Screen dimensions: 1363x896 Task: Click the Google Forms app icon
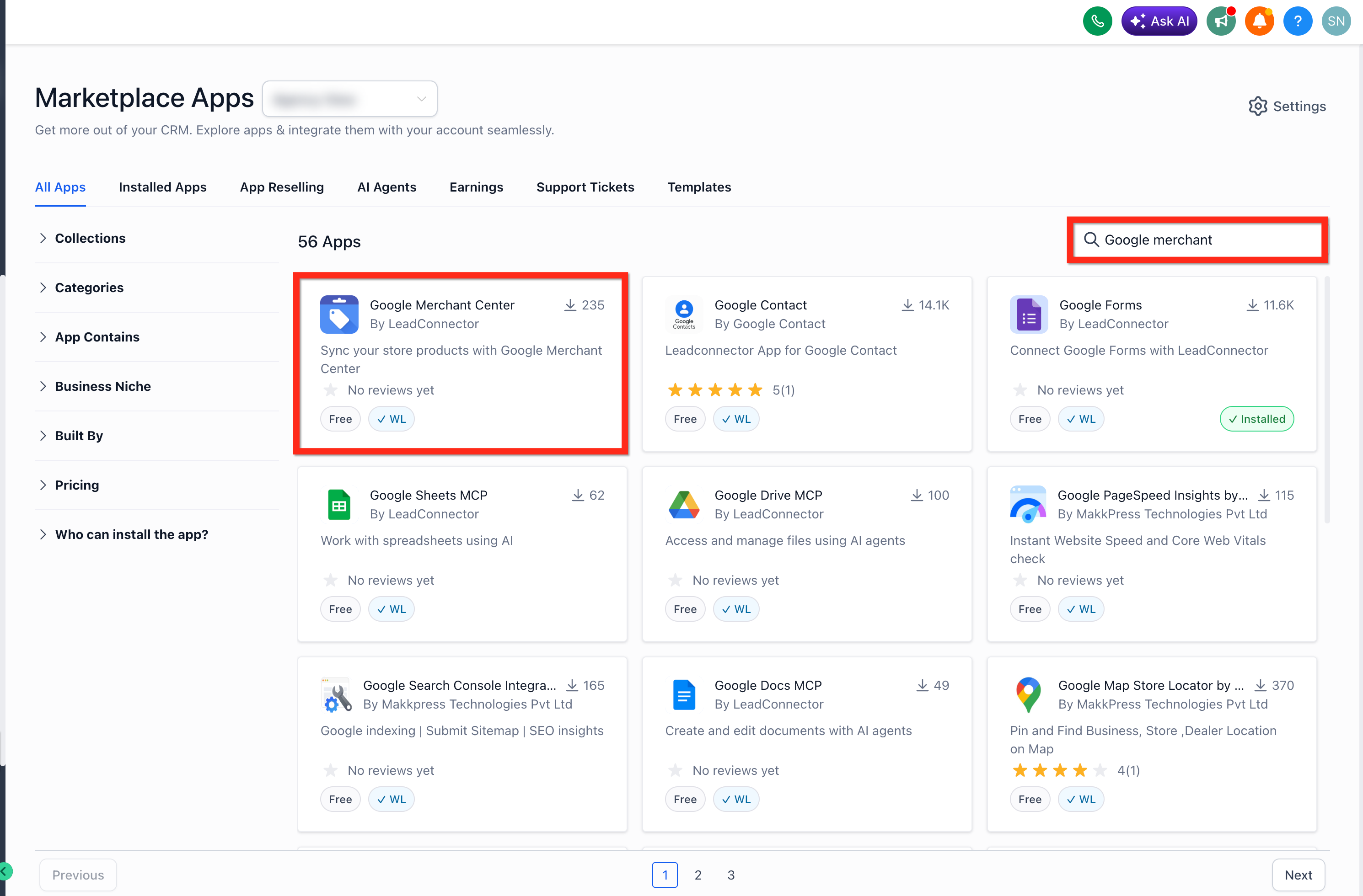tap(1029, 315)
